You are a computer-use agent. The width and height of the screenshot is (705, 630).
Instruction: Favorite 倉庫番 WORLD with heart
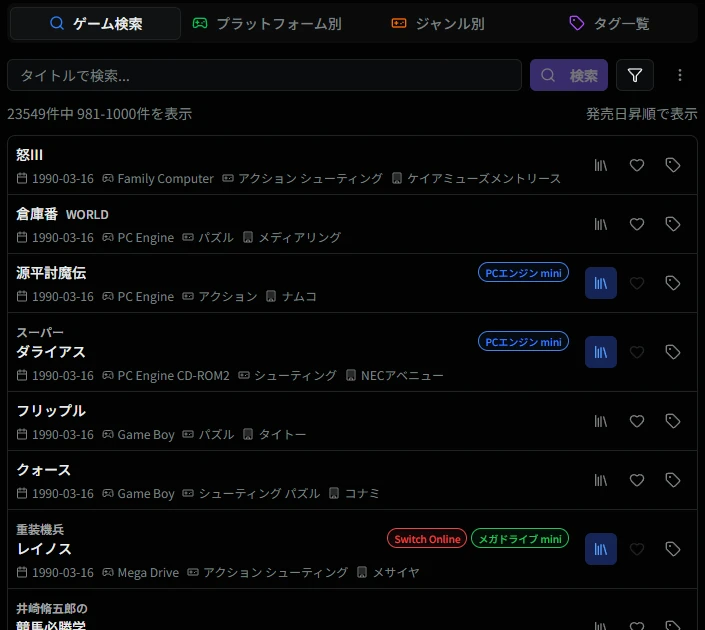pos(637,224)
